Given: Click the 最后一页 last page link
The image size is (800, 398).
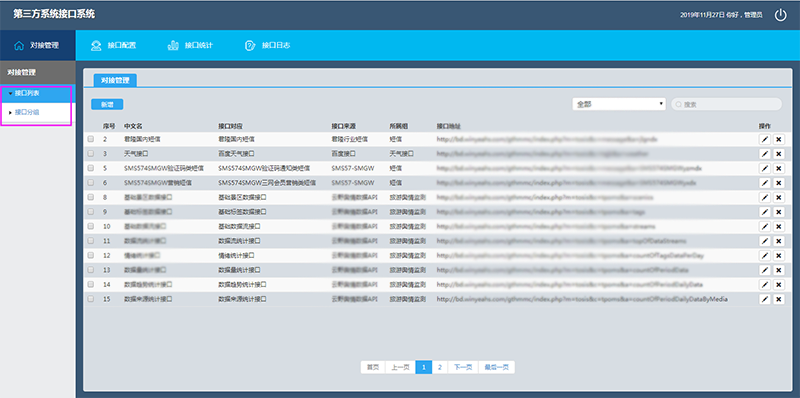Looking at the screenshot, I should pyautogui.click(x=496, y=367).
